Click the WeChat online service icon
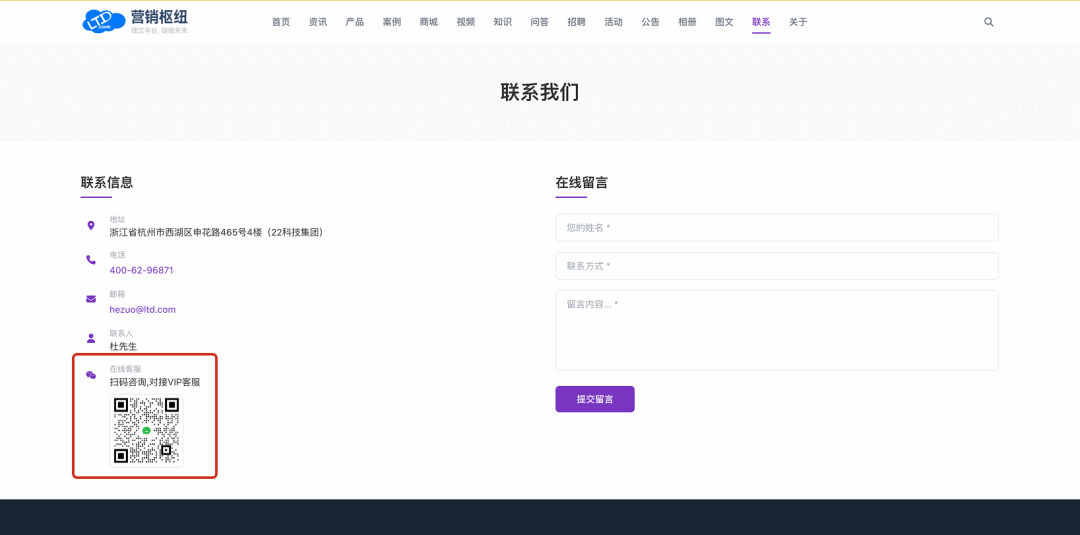This screenshot has width=1080, height=535. 91,375
